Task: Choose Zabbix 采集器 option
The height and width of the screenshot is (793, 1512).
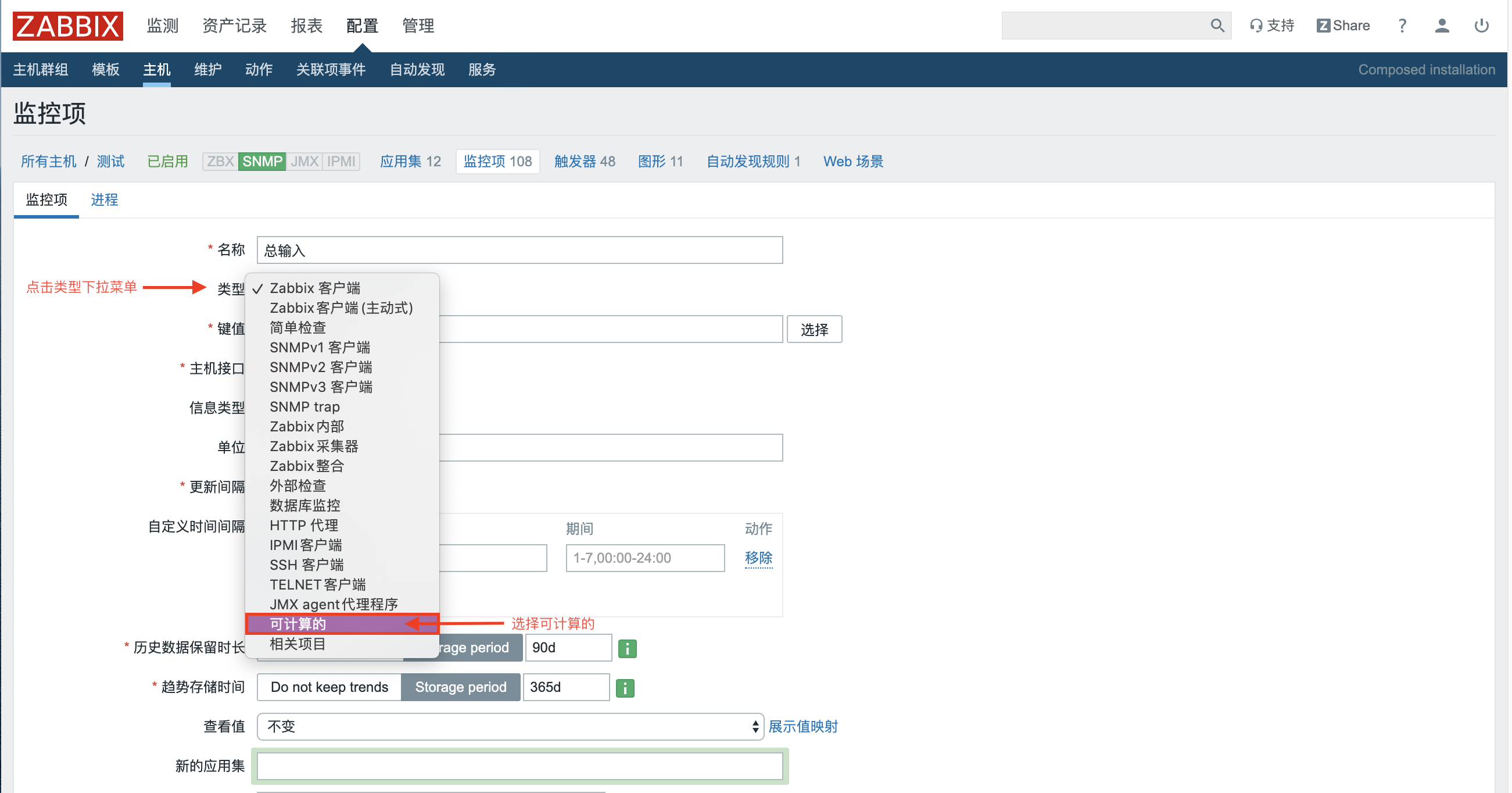Action: [342, 446]
